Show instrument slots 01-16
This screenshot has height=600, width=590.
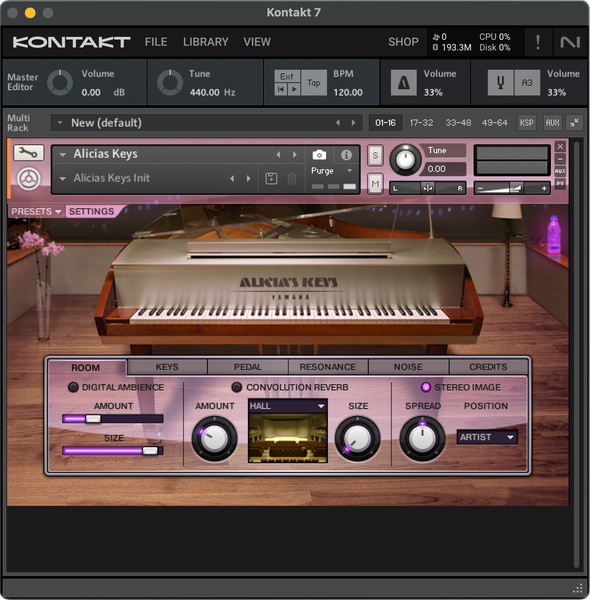click(x=385, y=122)
